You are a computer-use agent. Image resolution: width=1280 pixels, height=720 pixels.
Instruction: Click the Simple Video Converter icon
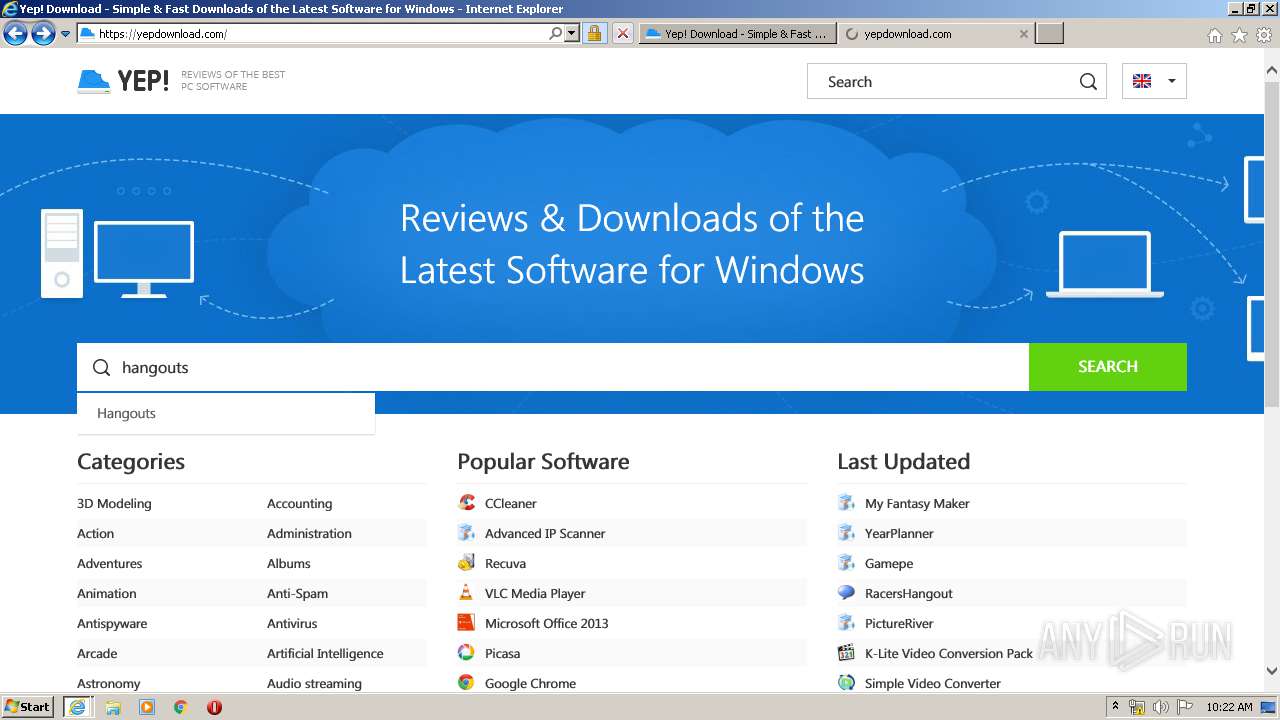coord(846,683)
